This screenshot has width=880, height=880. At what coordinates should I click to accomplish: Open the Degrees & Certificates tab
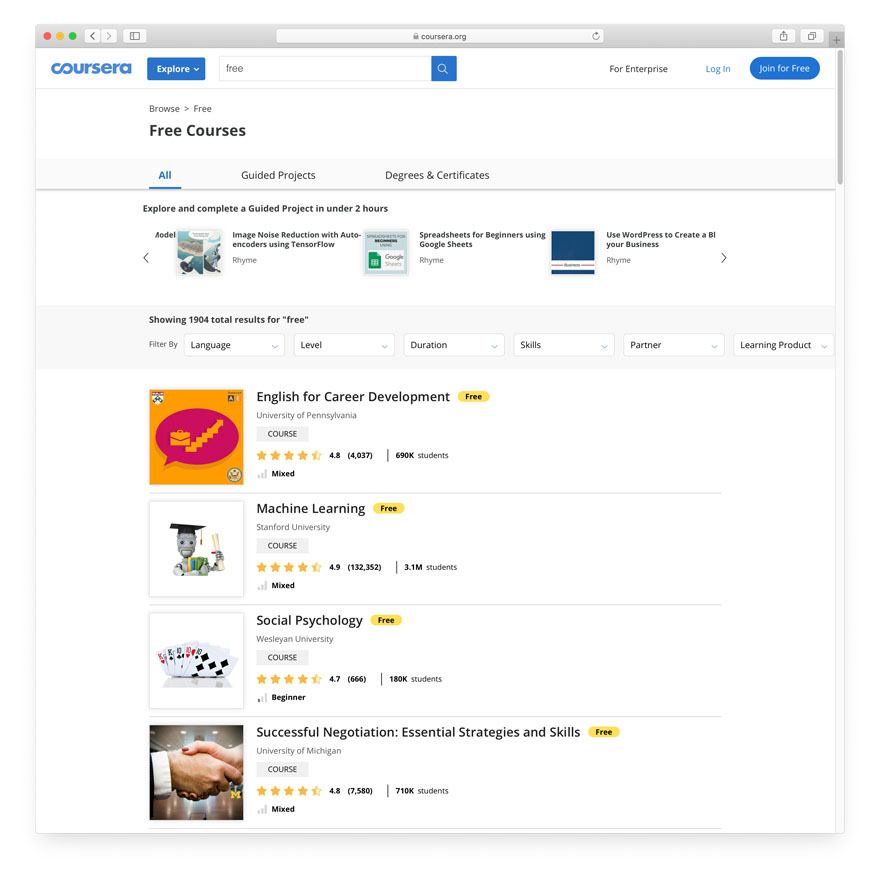pos(437,175)
